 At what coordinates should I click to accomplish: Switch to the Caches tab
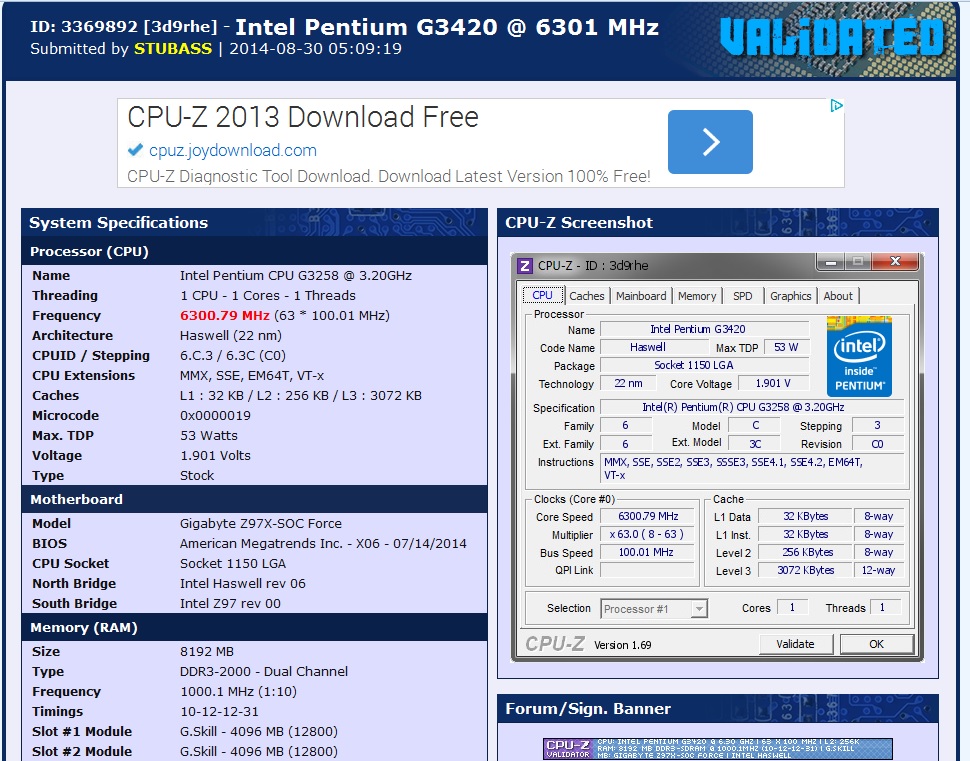pos(586,296)
